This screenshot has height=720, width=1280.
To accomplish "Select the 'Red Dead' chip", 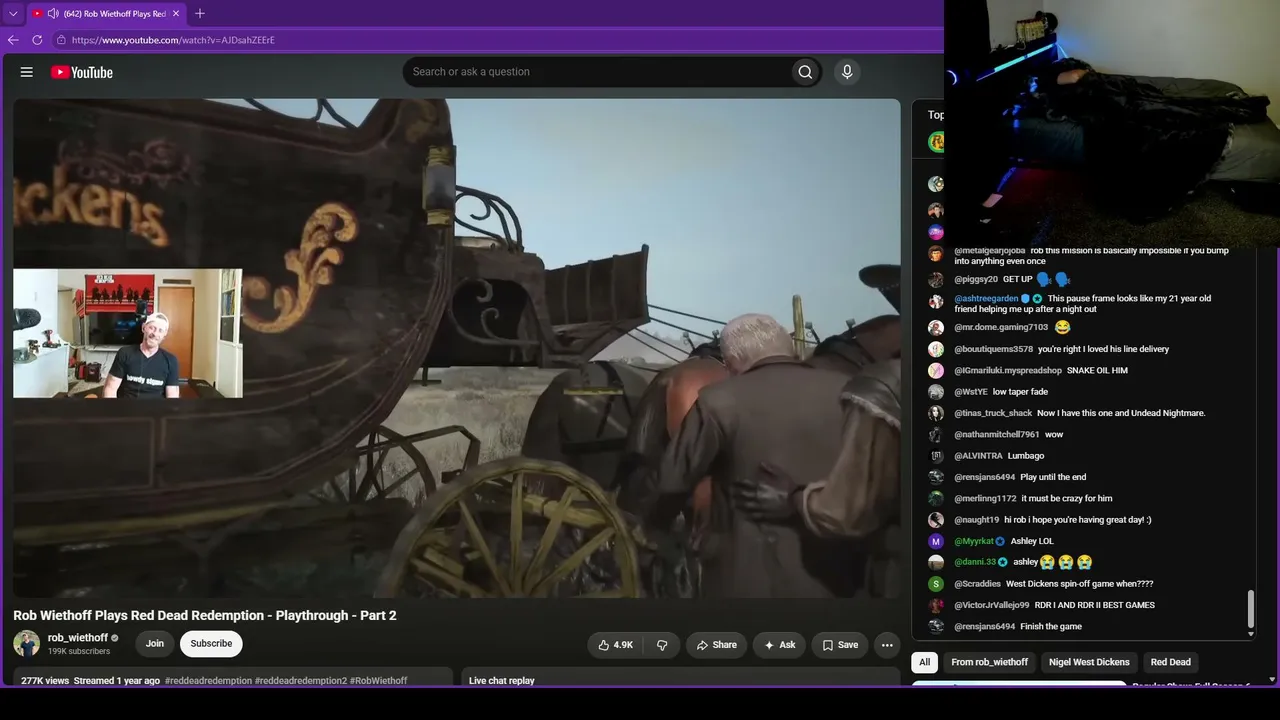I will coord(1171,662).
